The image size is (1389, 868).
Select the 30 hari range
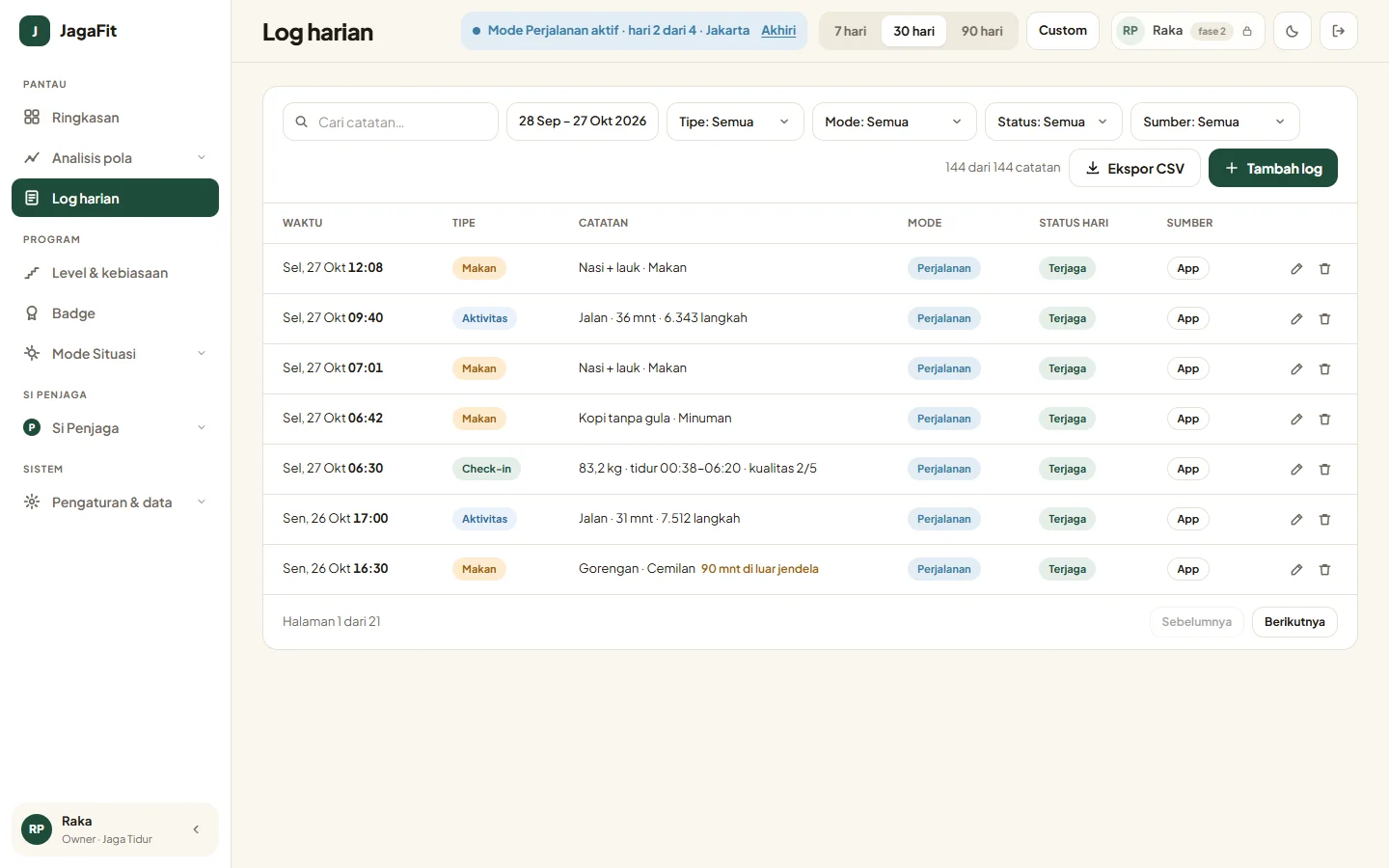913,31
